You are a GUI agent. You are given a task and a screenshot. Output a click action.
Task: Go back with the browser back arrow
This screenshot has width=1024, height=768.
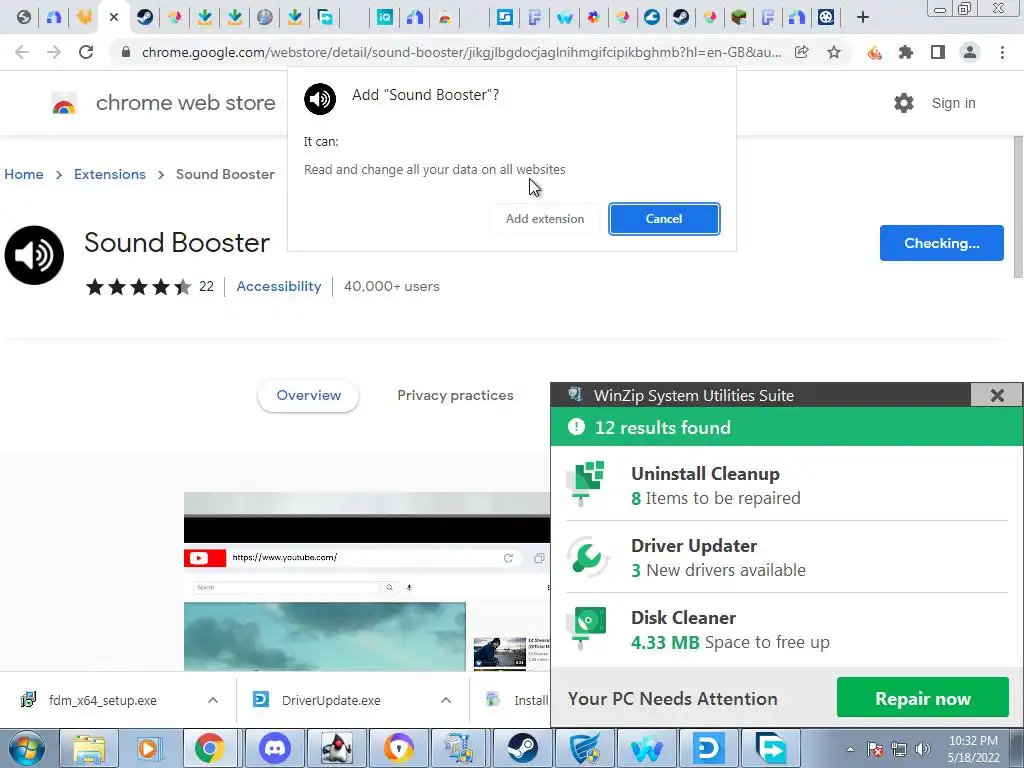(22, 52)
